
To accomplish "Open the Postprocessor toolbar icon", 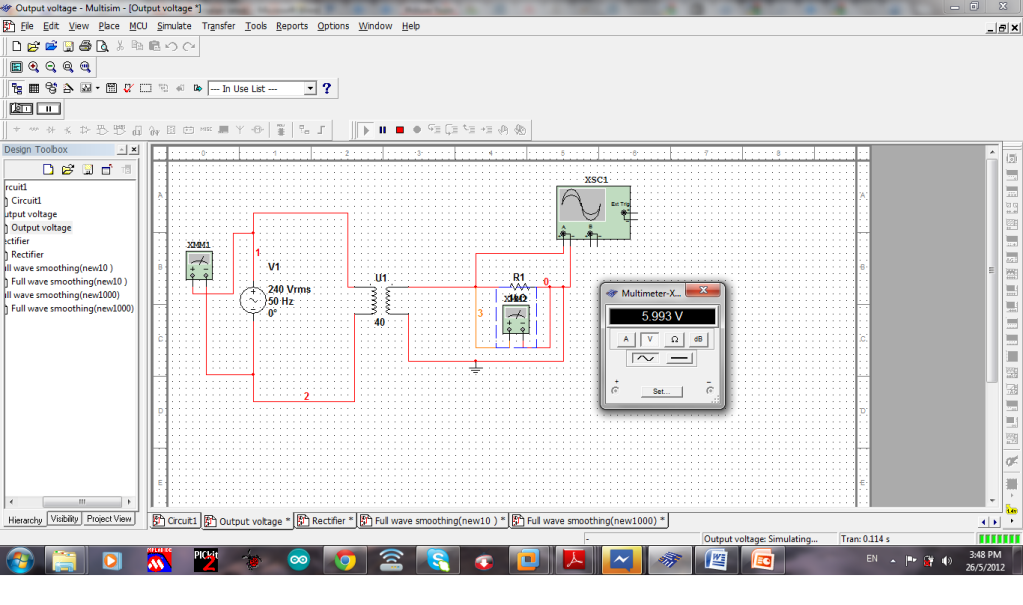I will (x=112, y=88).
